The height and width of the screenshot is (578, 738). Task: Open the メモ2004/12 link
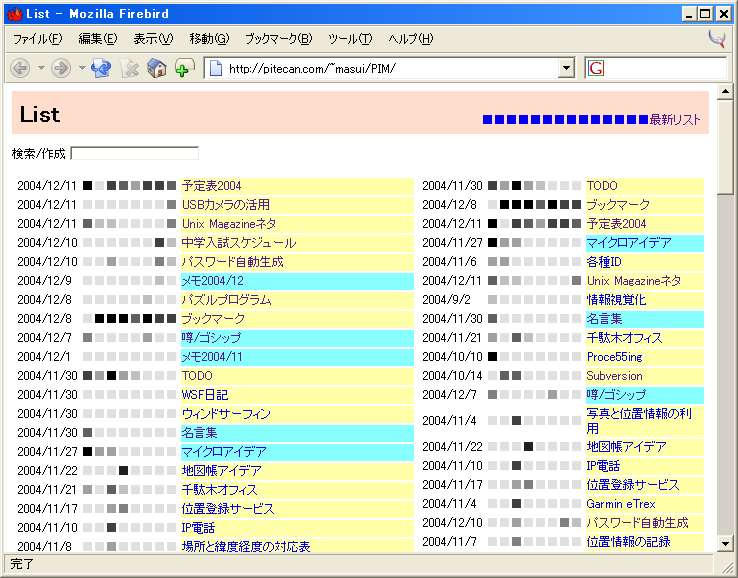pos(213,281)
